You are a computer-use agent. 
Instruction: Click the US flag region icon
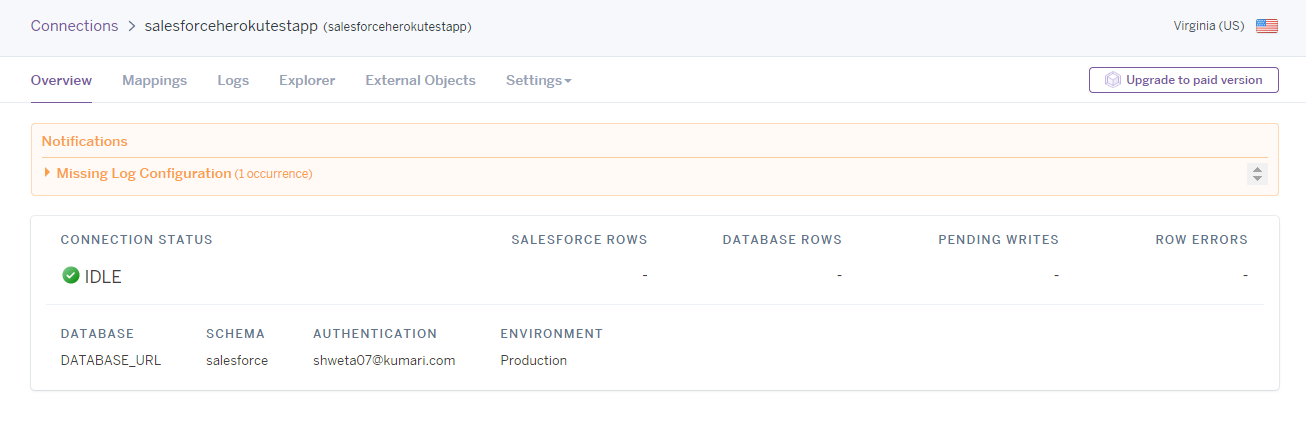tap(1267, 26)
